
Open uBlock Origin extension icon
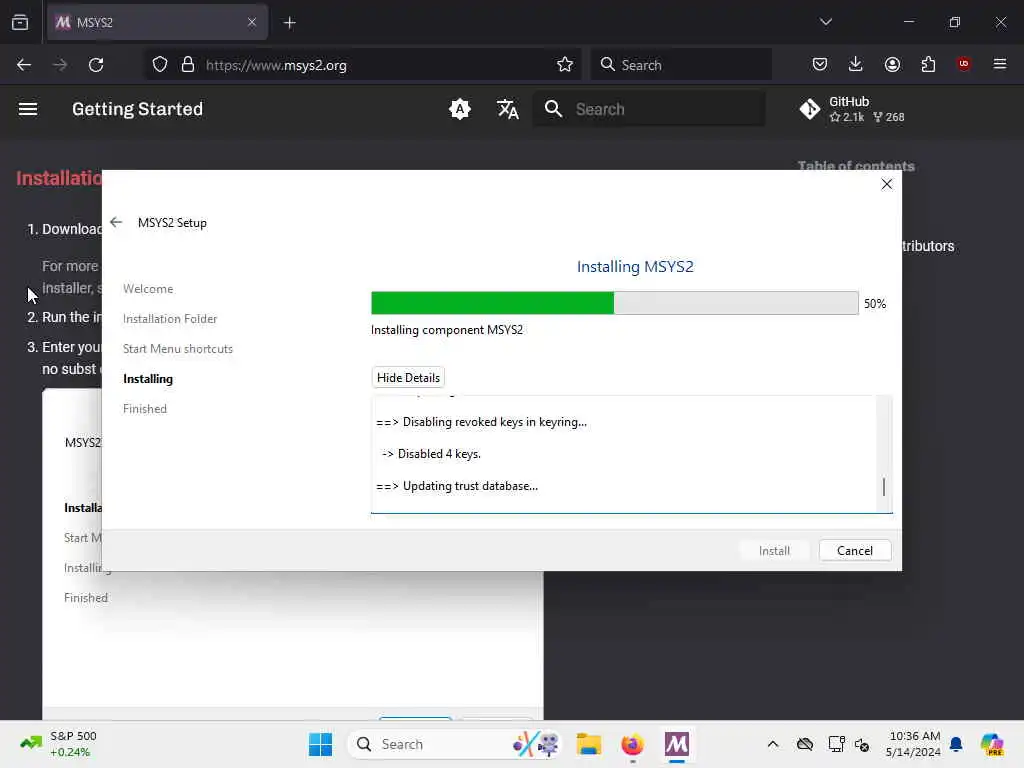point(964,64)
